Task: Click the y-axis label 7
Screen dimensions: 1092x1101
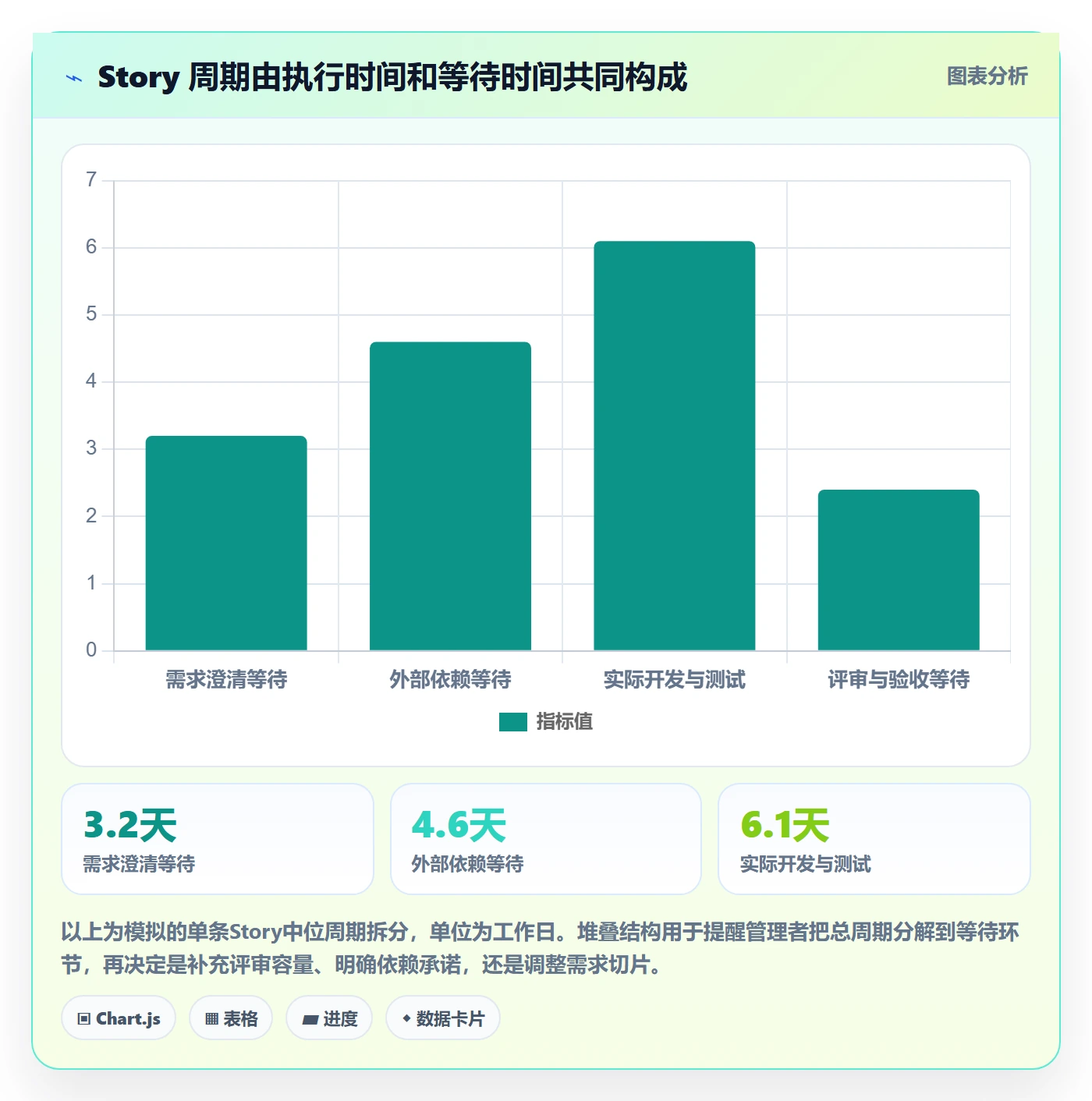Action: coord(91,180)
